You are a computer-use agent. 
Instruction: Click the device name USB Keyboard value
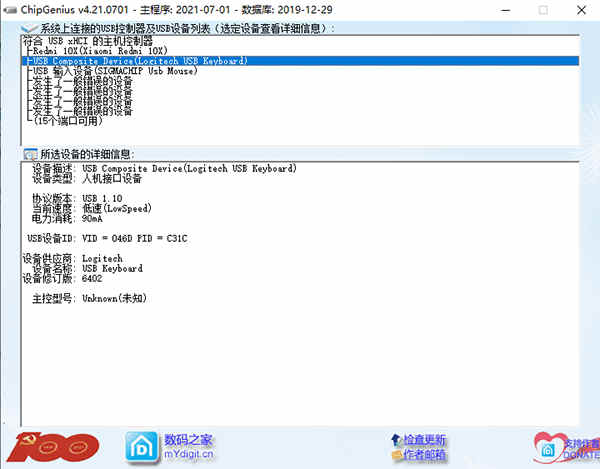click(112, 269)
